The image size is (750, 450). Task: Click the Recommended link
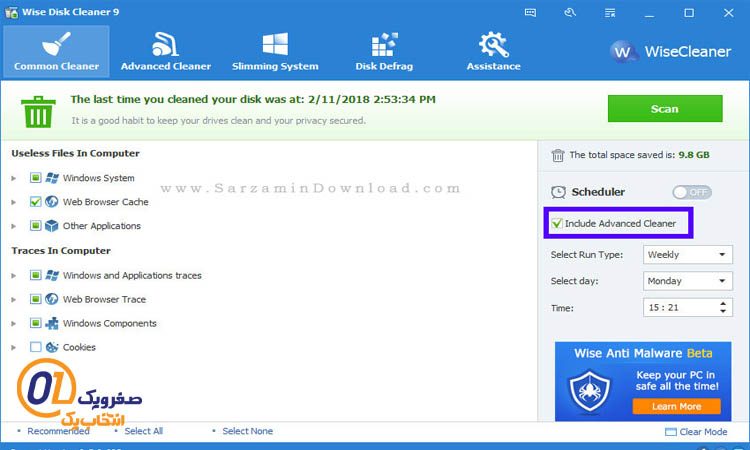click(x=58, y=431)
